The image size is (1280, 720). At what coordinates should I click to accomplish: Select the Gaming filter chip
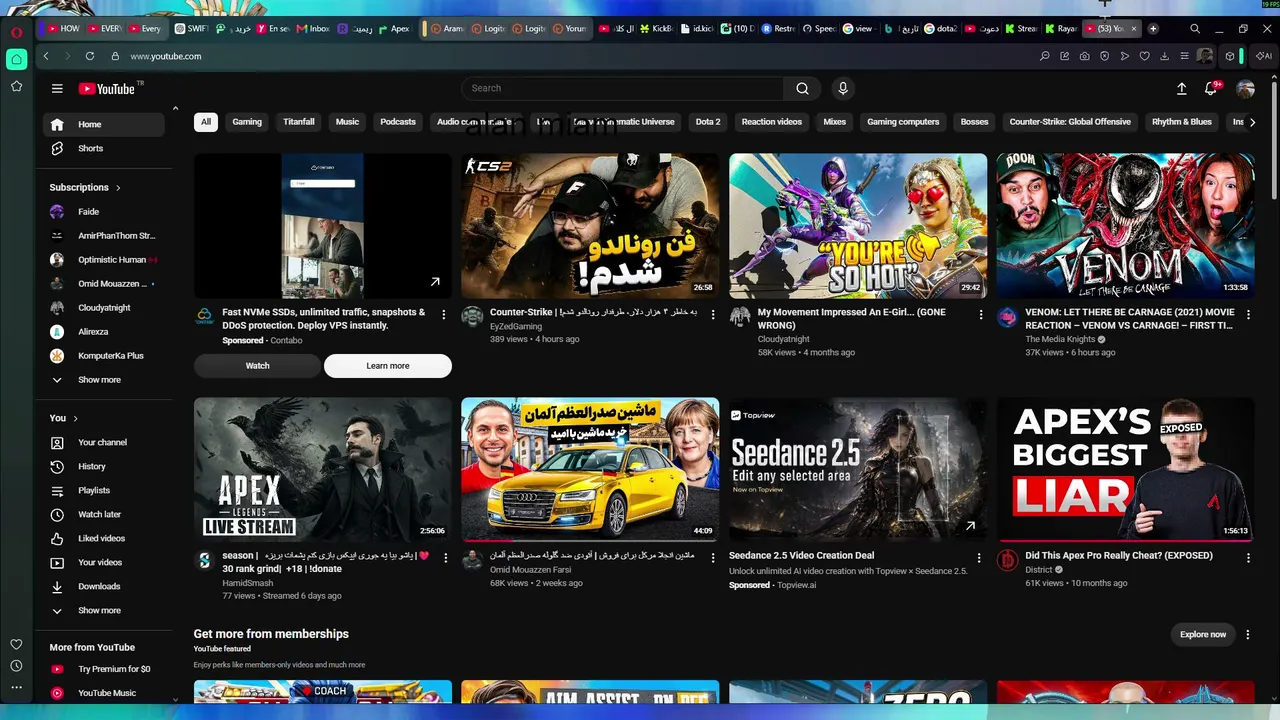point(247,122)
